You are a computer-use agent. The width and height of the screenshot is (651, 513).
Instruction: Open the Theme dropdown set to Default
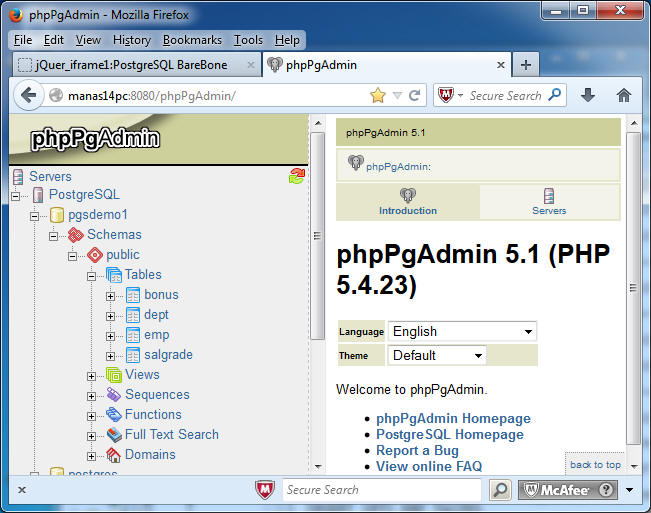[437, 355]
